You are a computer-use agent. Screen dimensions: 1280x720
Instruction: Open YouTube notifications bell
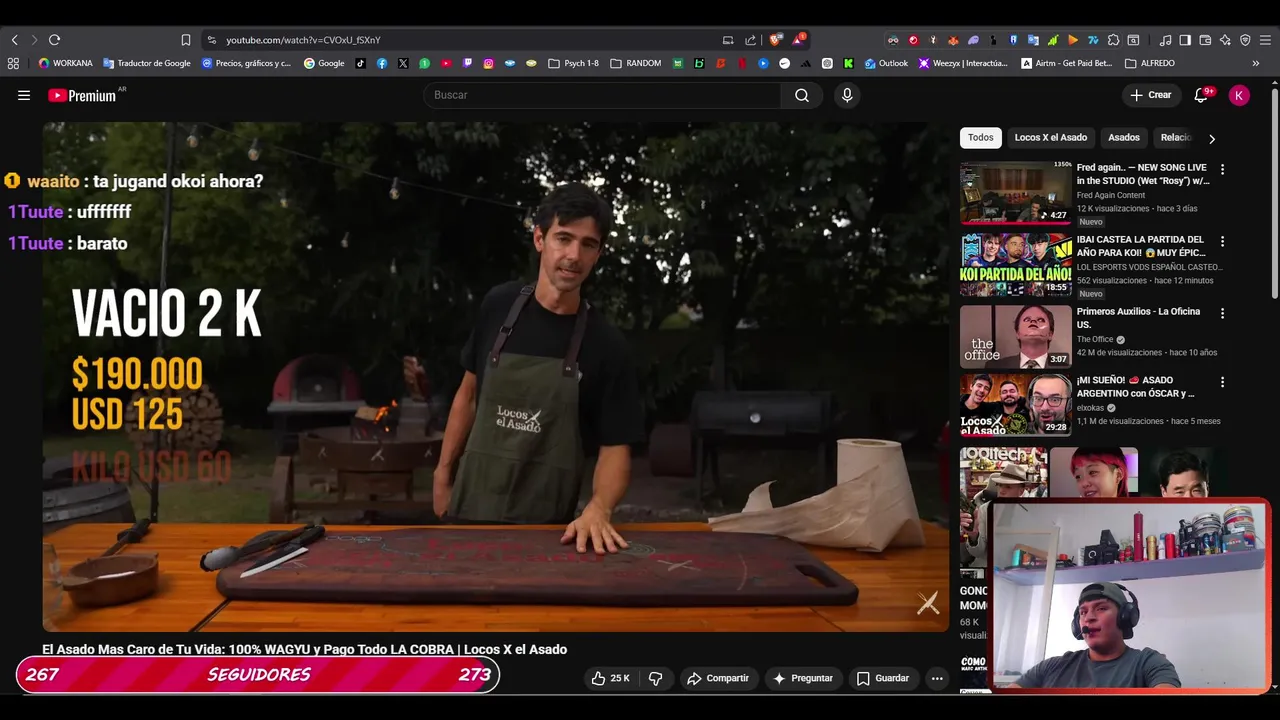pos(1202,95)
